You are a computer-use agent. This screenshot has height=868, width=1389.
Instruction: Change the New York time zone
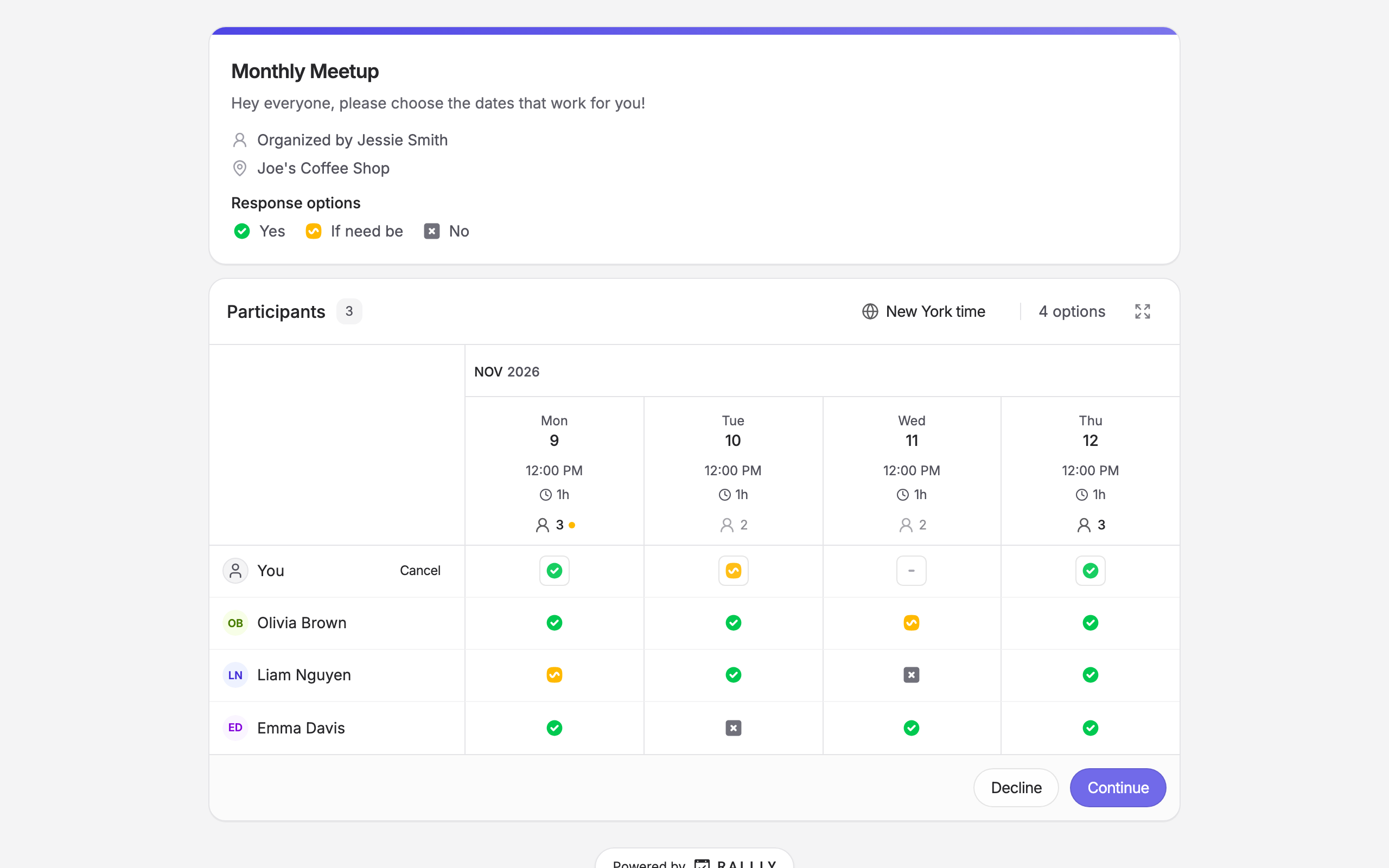pyautogui.click(x=923, y=311)
